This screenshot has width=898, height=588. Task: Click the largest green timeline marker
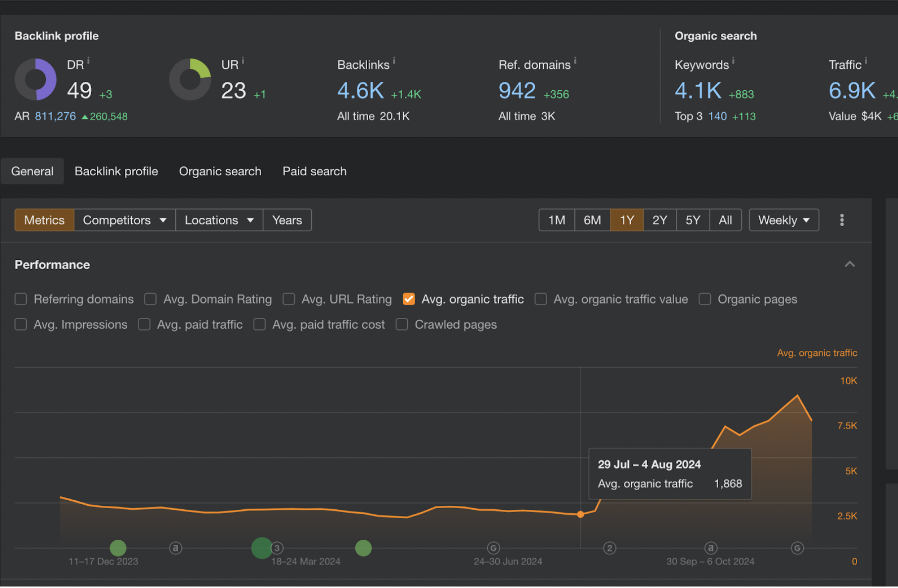click(262, 547)
